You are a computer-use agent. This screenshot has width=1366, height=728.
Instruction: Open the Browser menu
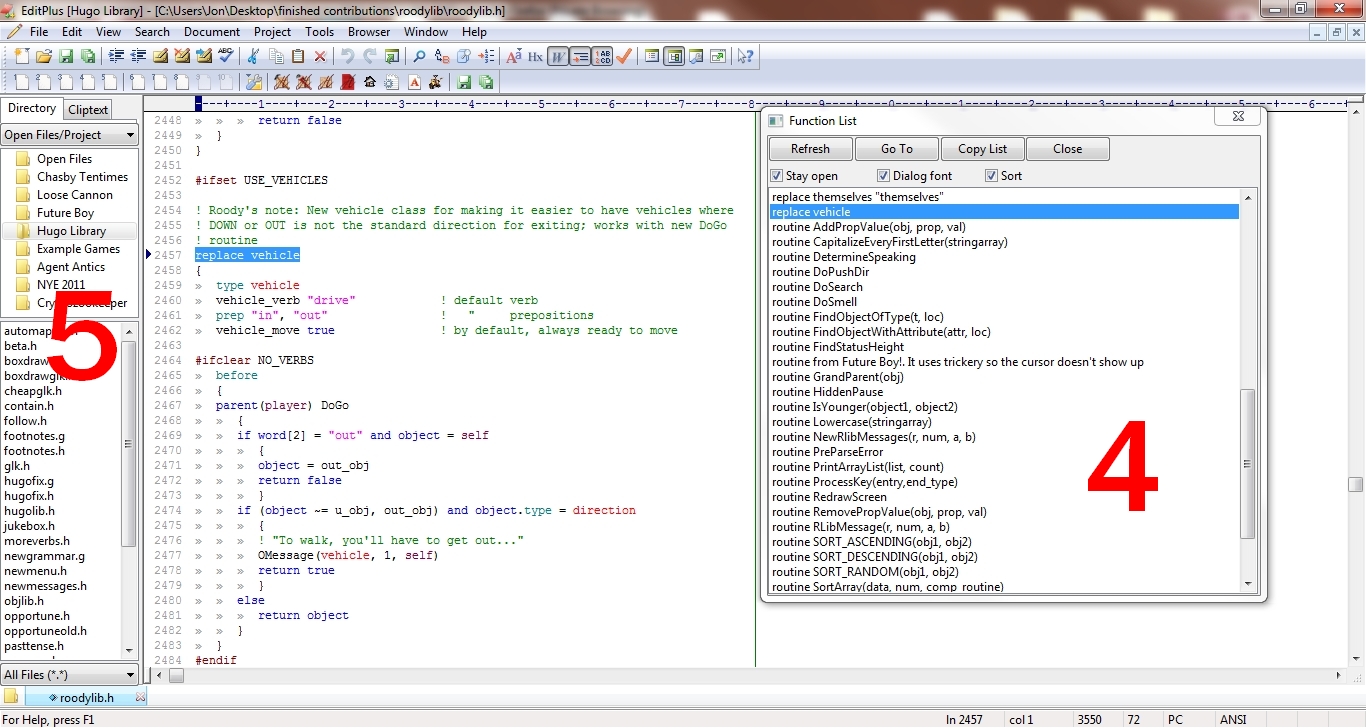coord(369,32)
